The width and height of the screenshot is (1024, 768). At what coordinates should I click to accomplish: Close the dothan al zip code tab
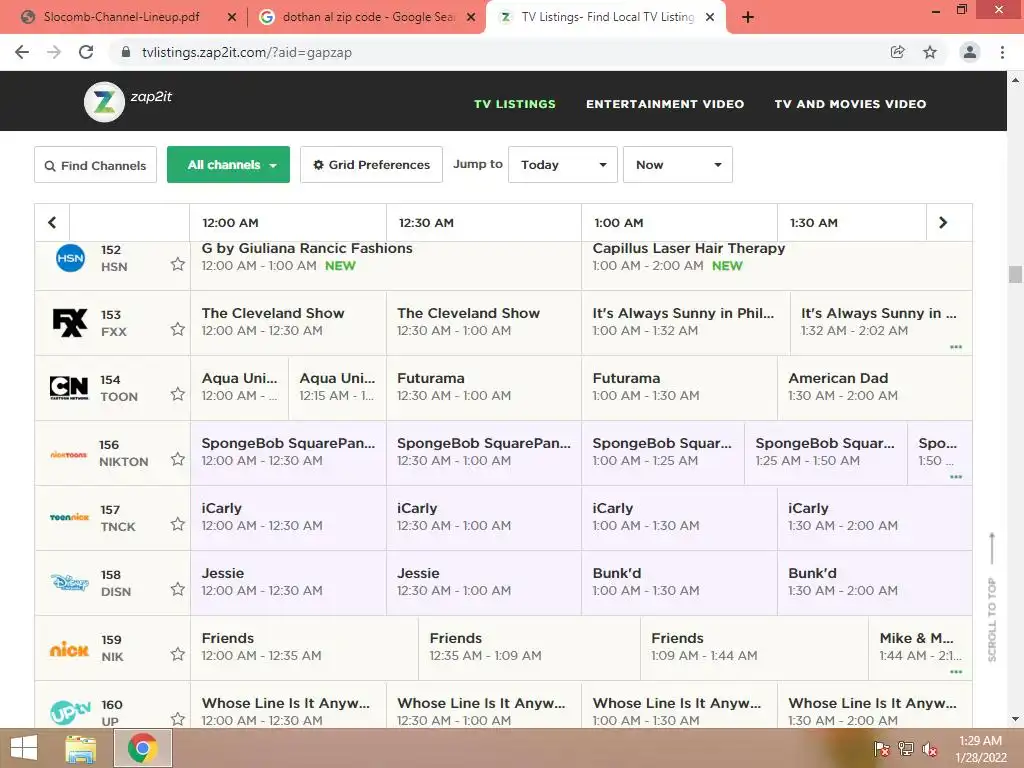pos(471,17)
